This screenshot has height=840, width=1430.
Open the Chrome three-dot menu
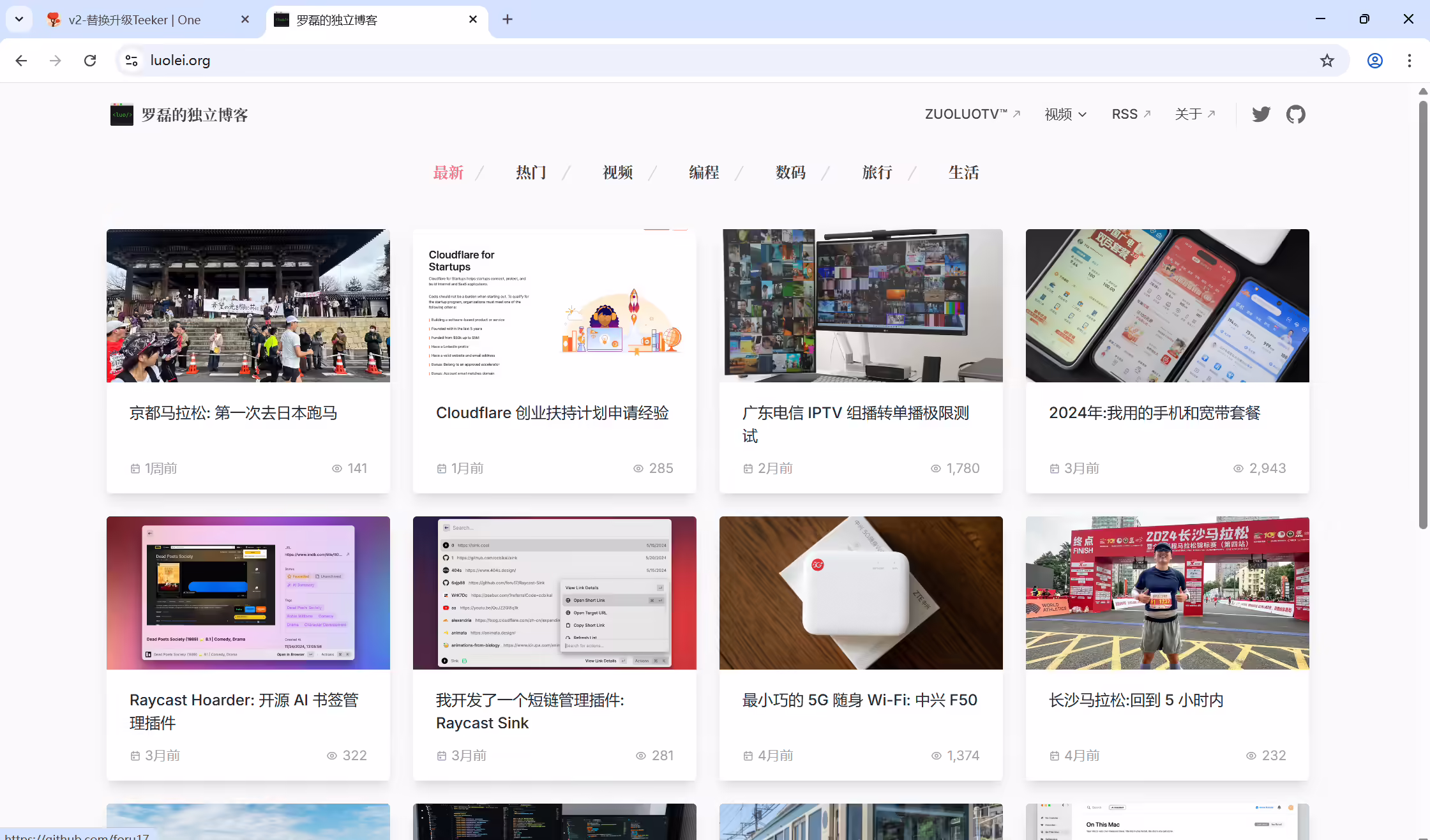coord(1410,61)
